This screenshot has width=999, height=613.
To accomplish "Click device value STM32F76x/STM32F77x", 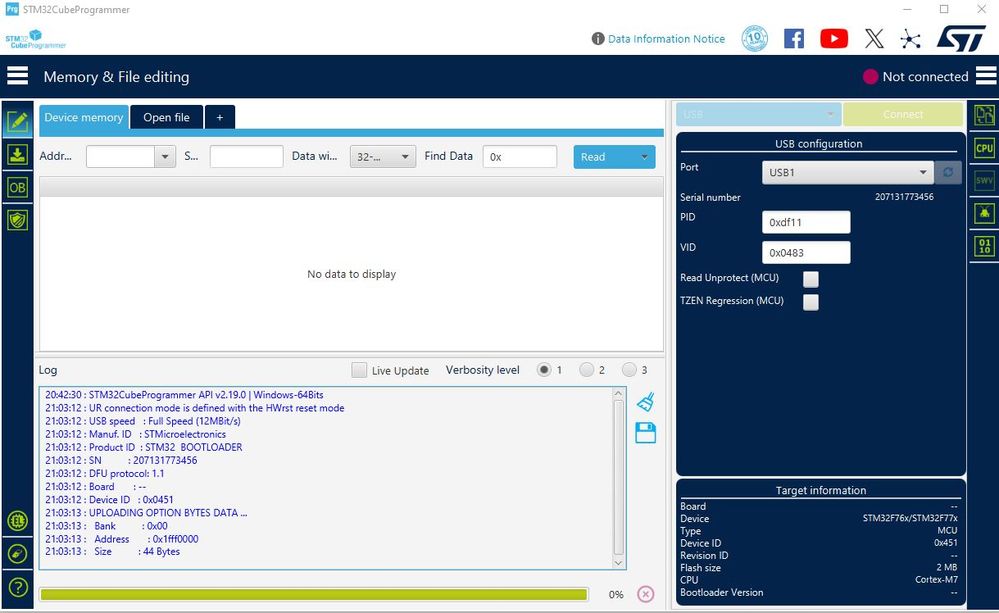I will coord(910,518).
